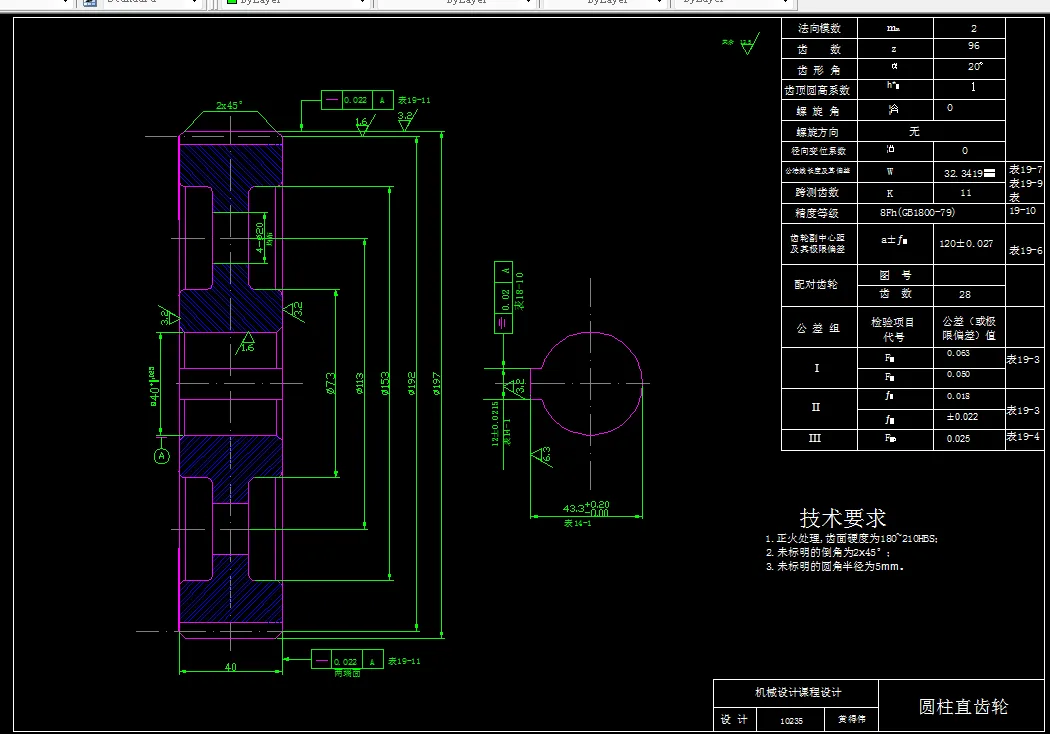Click the '螺旋方向' label
This screenshot has height=734, width=1050.
coord(817,131)
